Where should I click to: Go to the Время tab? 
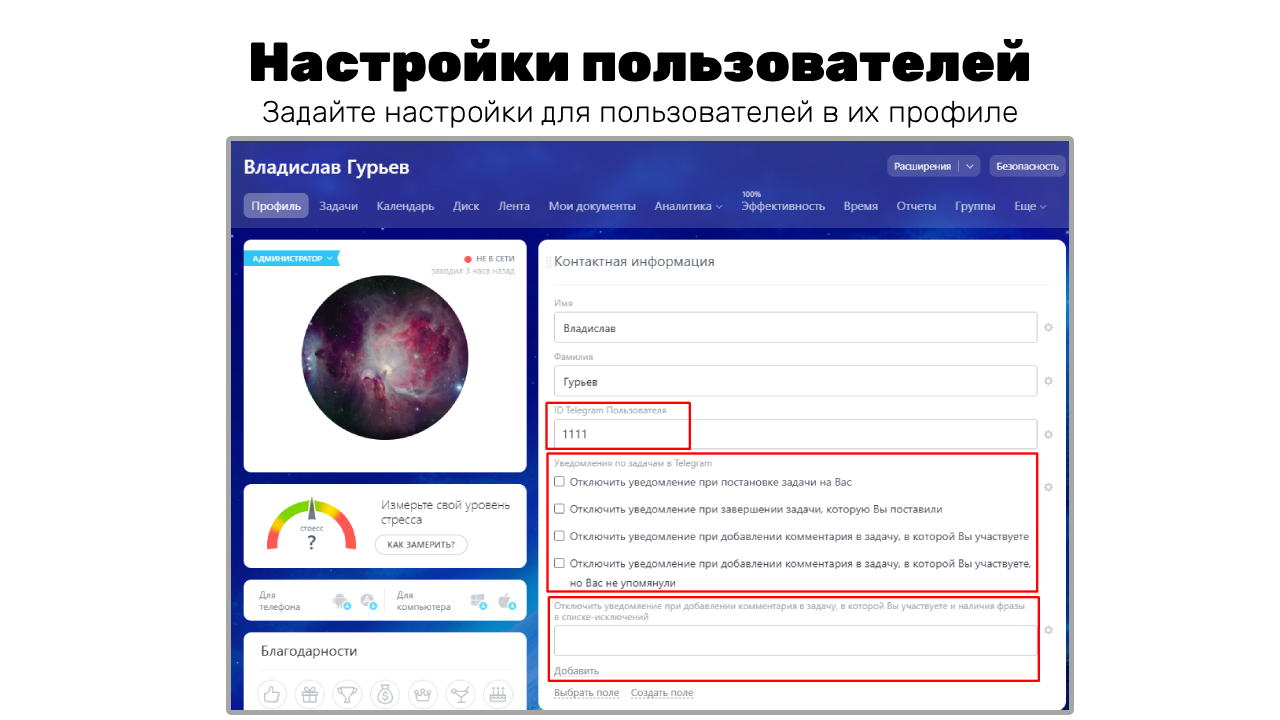pyautogui.click(x=860, y=206)
